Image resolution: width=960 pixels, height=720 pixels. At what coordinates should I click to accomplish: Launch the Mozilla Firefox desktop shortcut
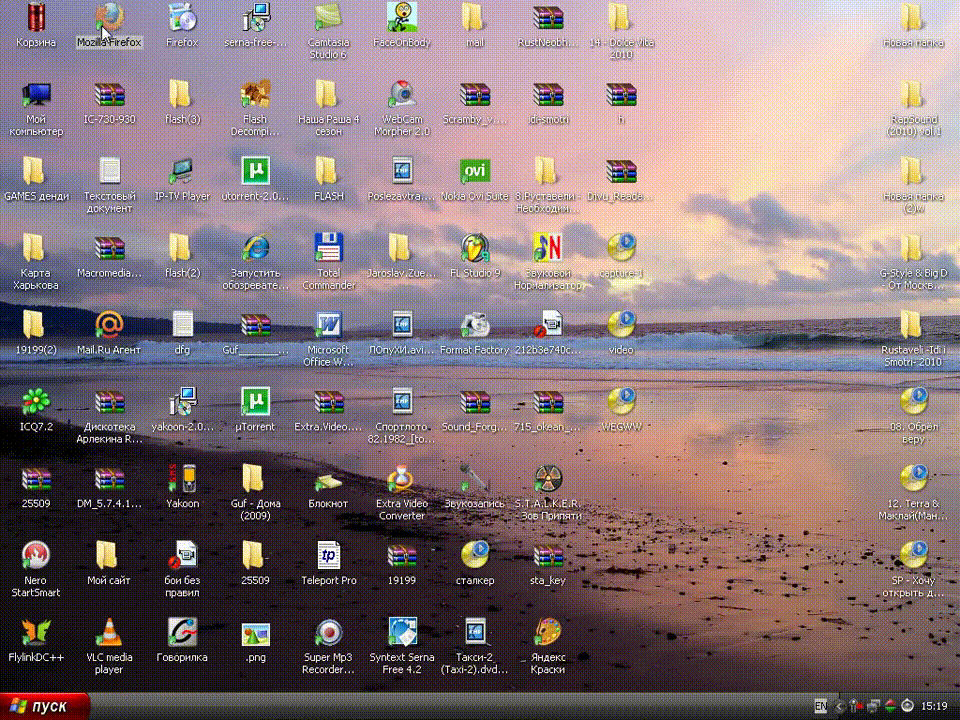click(x=109, y=18)
